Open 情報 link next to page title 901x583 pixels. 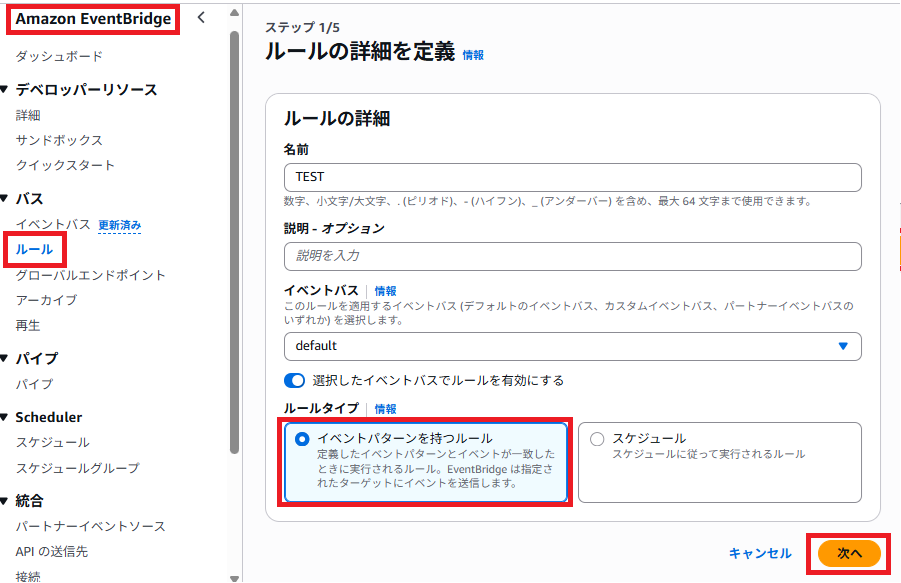click(473, 55)
